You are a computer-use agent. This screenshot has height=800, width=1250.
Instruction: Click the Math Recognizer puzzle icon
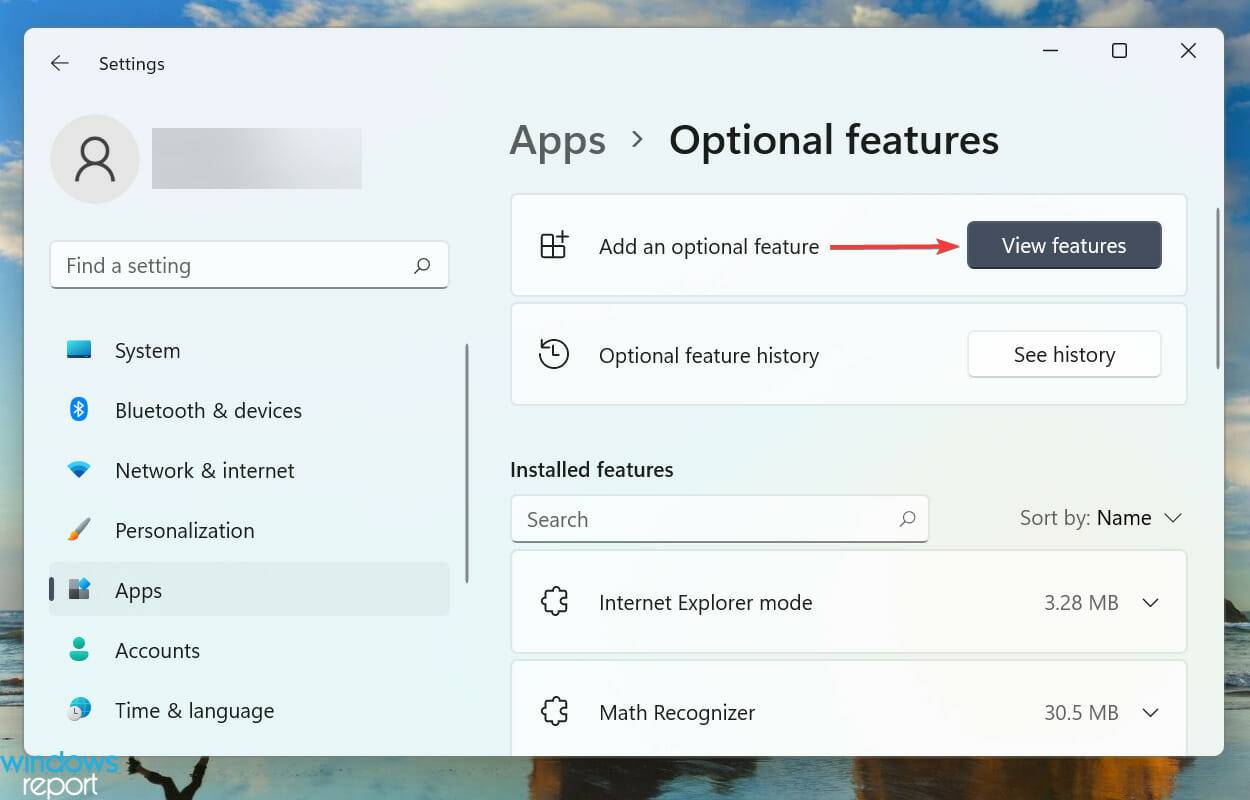(x=555, y=712)
